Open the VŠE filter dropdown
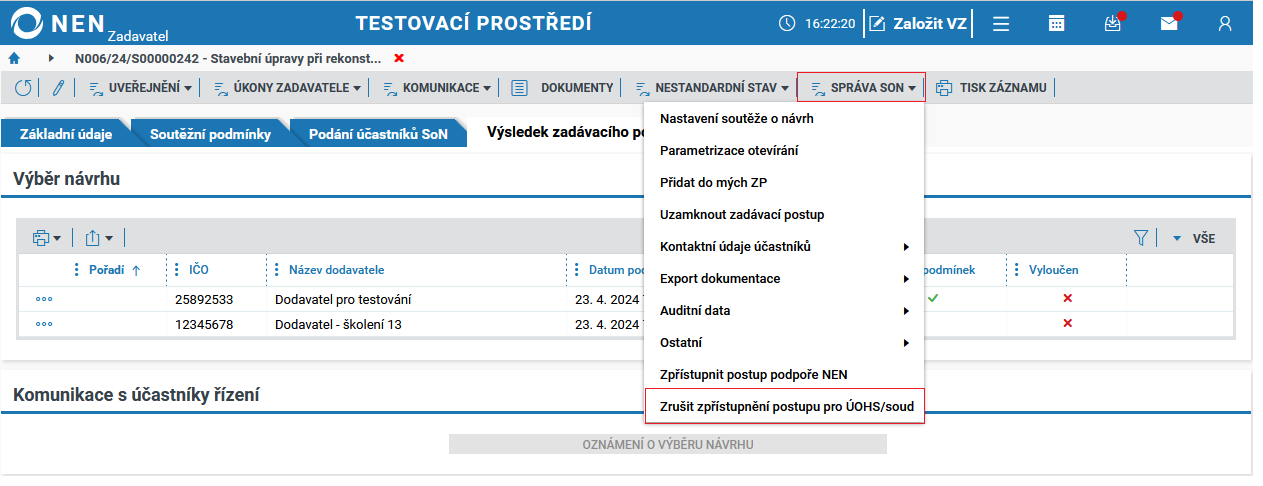 click(1193, 238)
